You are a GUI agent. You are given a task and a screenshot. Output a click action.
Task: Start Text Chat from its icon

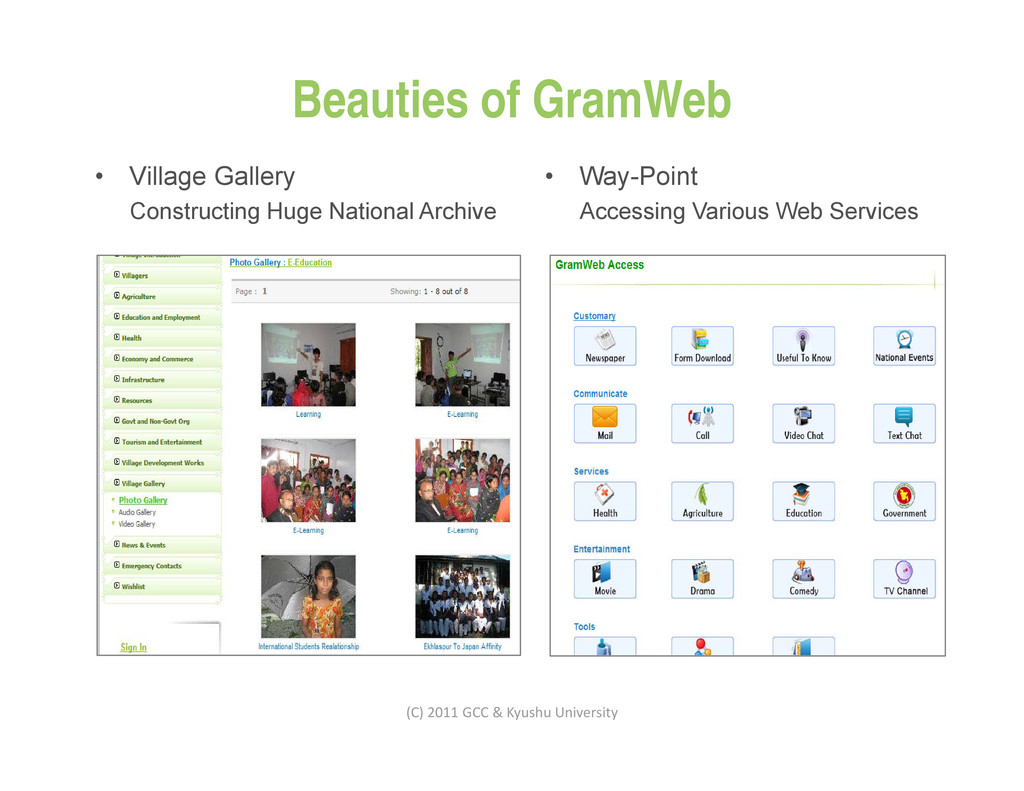click(904, 423)
